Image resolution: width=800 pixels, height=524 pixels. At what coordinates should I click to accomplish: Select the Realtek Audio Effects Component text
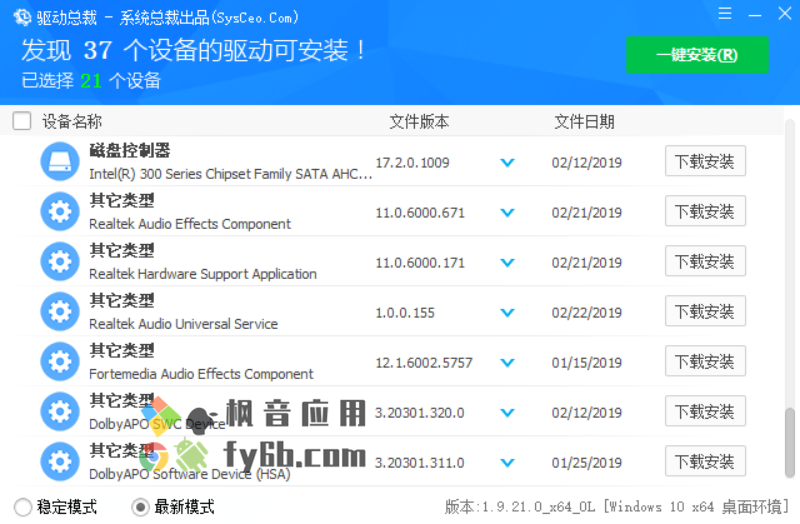[x=190, y=224]
